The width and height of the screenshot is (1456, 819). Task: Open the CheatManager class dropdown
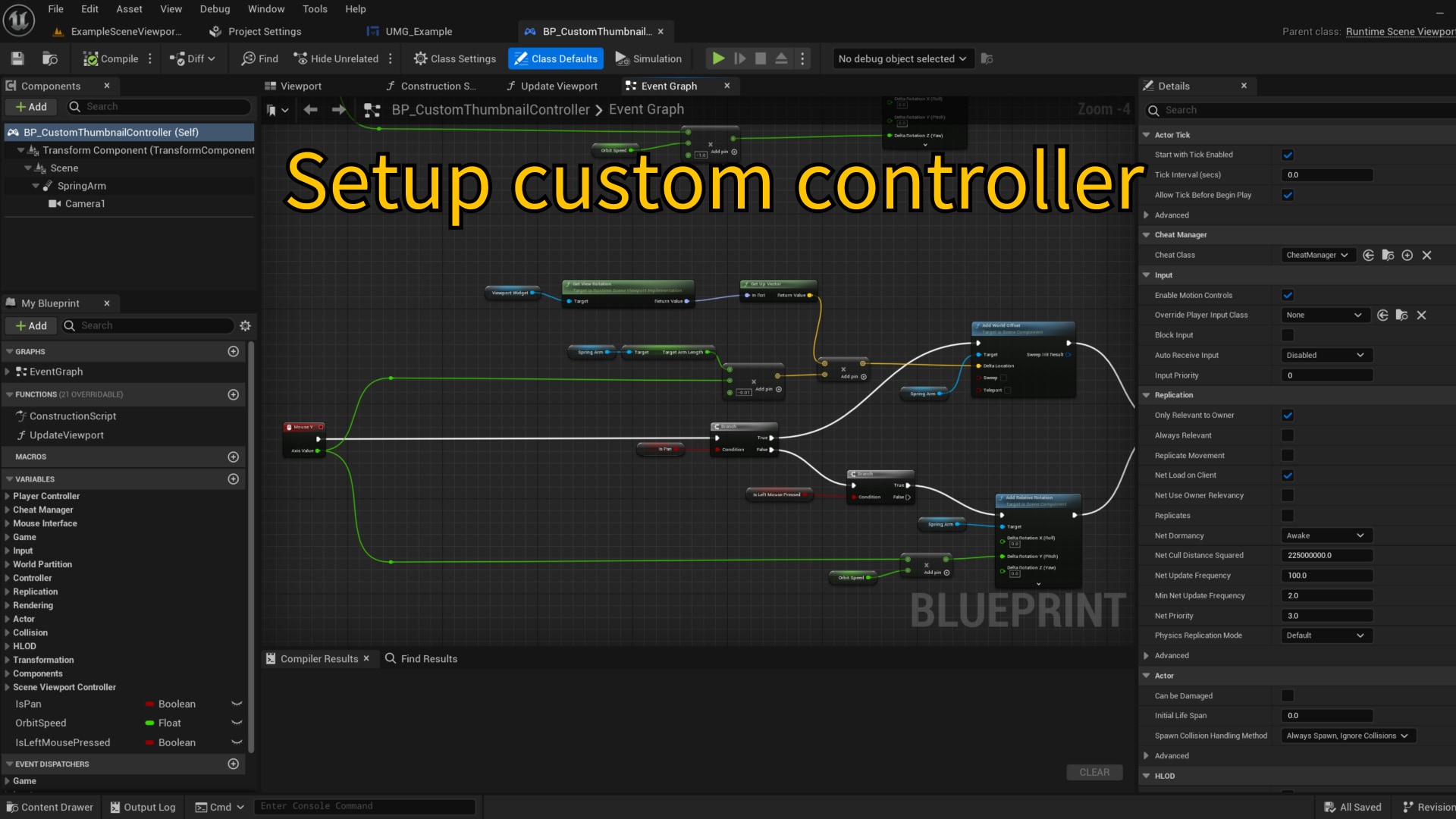[1317, 255]
